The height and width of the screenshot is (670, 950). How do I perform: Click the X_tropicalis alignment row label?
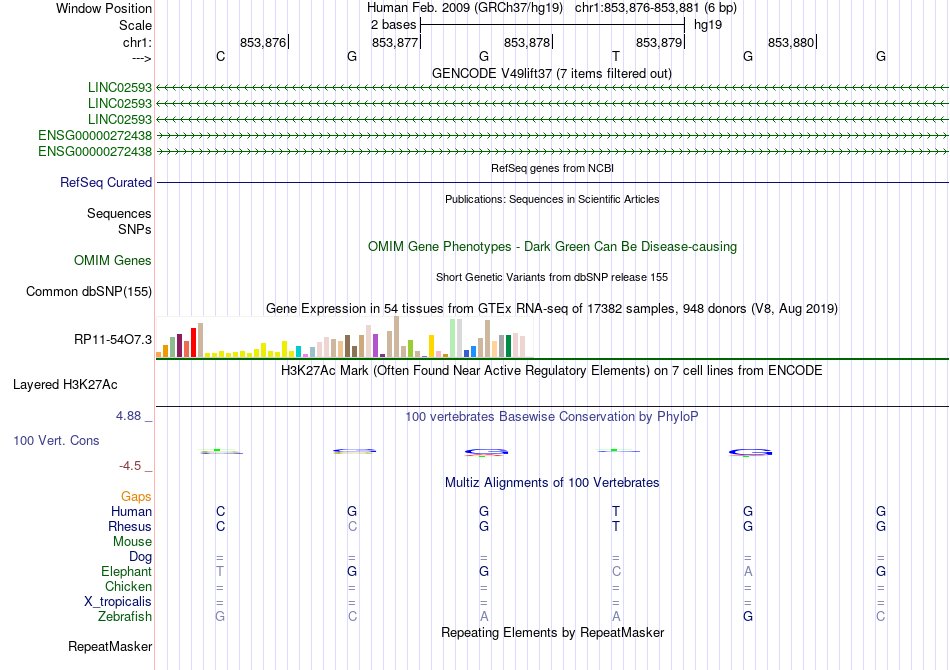[118, 602]
